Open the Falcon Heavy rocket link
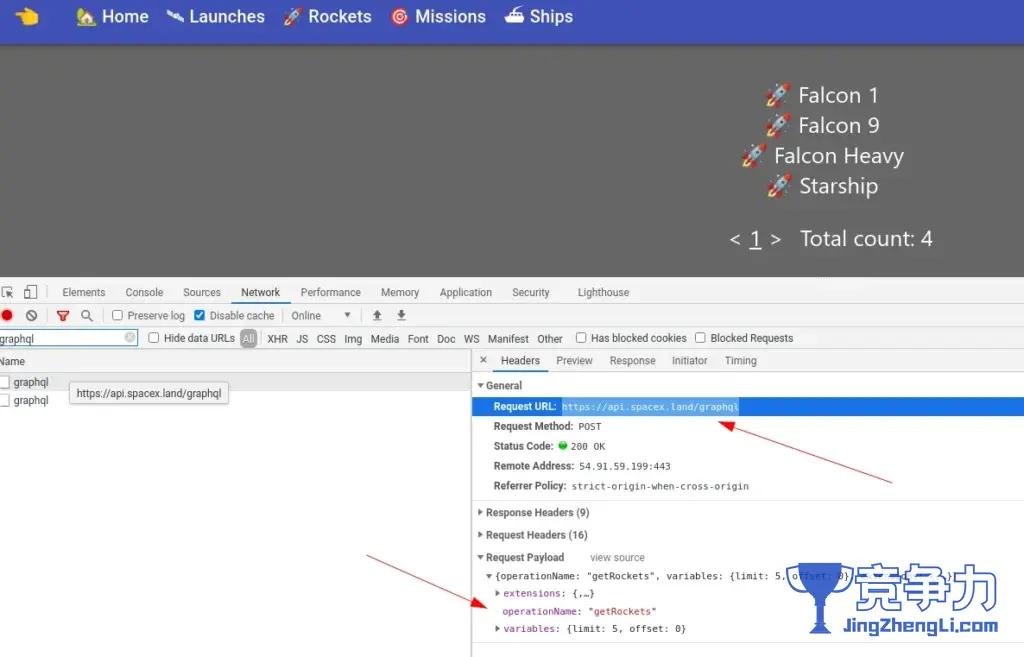Viewport: 1024px width, 657px height. (839, 156)
